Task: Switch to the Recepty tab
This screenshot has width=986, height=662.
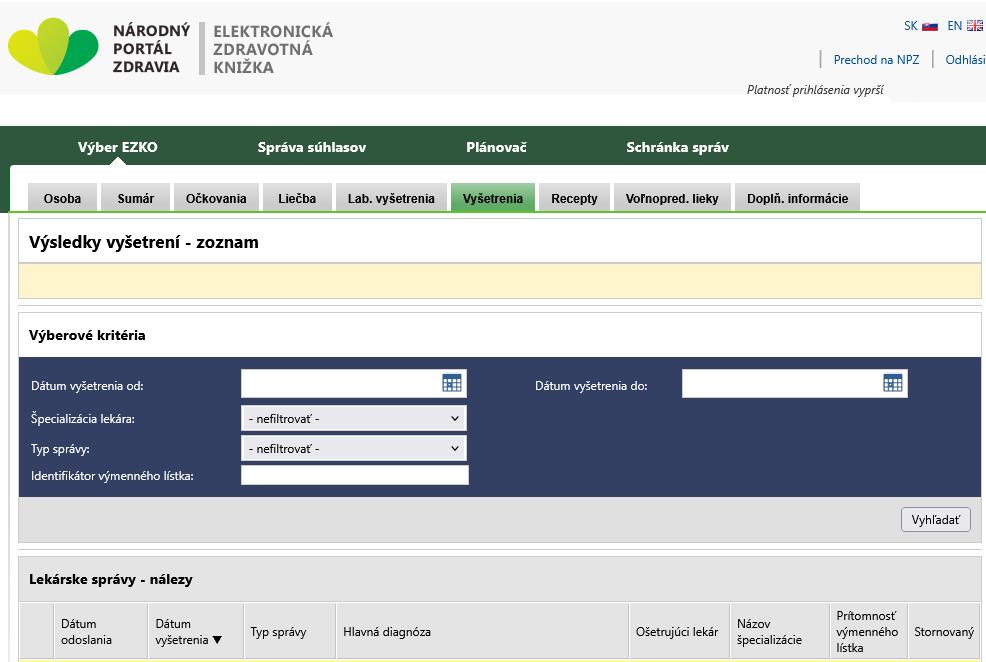Action: (x=574, y=198)
